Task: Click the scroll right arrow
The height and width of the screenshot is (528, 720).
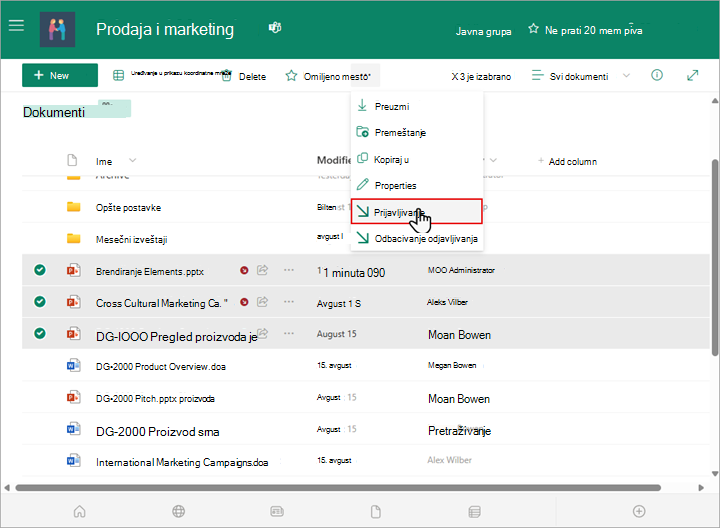Action: [701, 488]
